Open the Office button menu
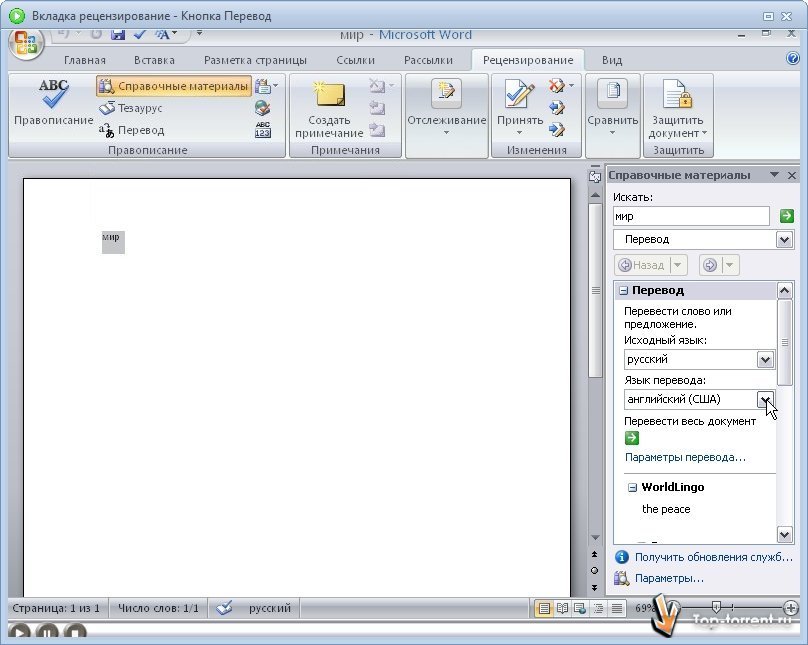The width and height of the screenshot is (808, 645). pyautogui.click(x=27, y=44)
